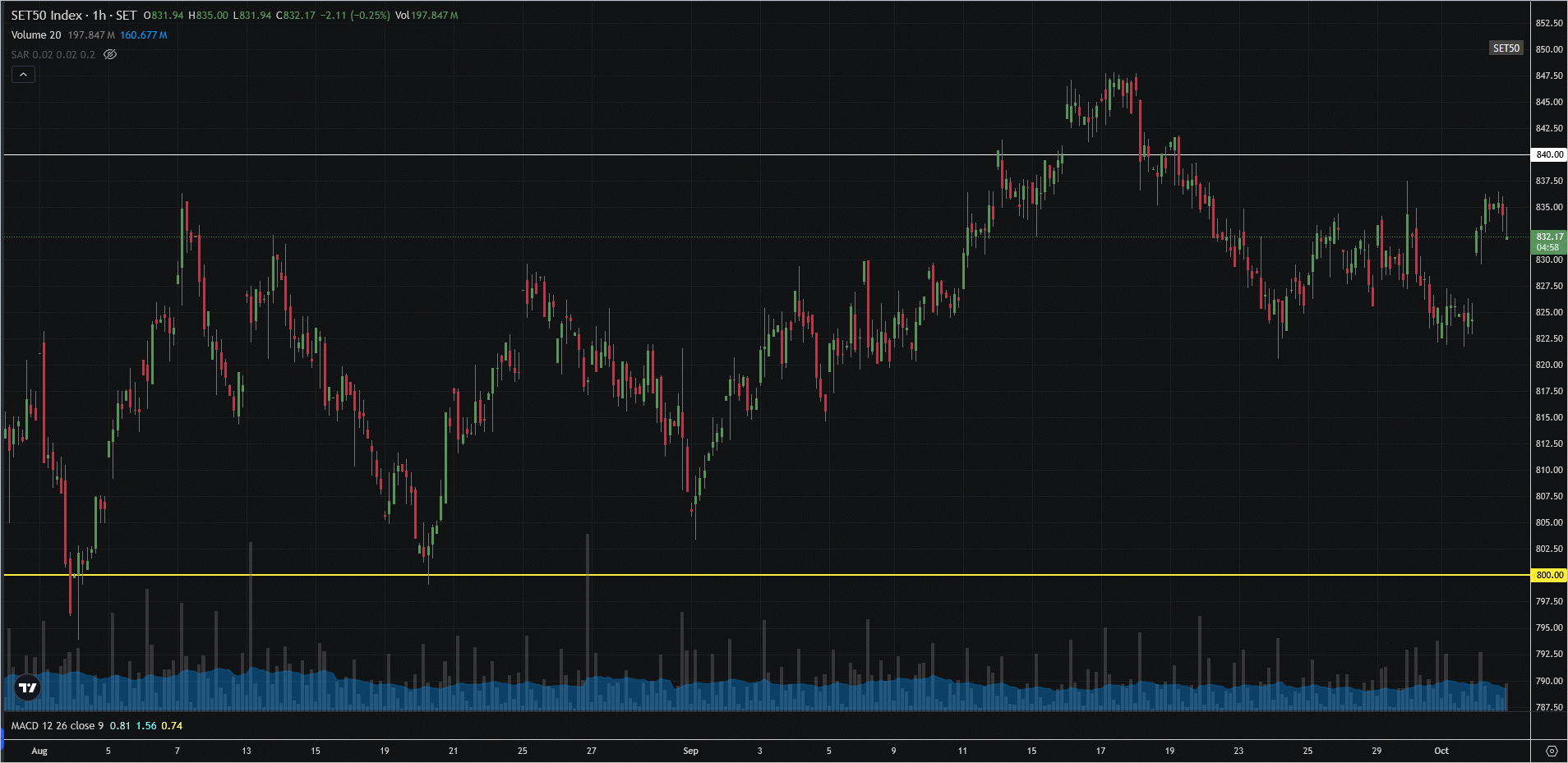1568x763 pixels.
Task: Show the hidden SAR indicator via eye icon
Action: tap(110, 54)
